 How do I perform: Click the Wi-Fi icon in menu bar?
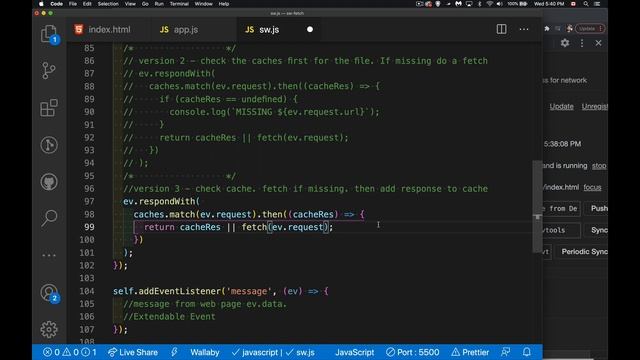coord(489,4)
